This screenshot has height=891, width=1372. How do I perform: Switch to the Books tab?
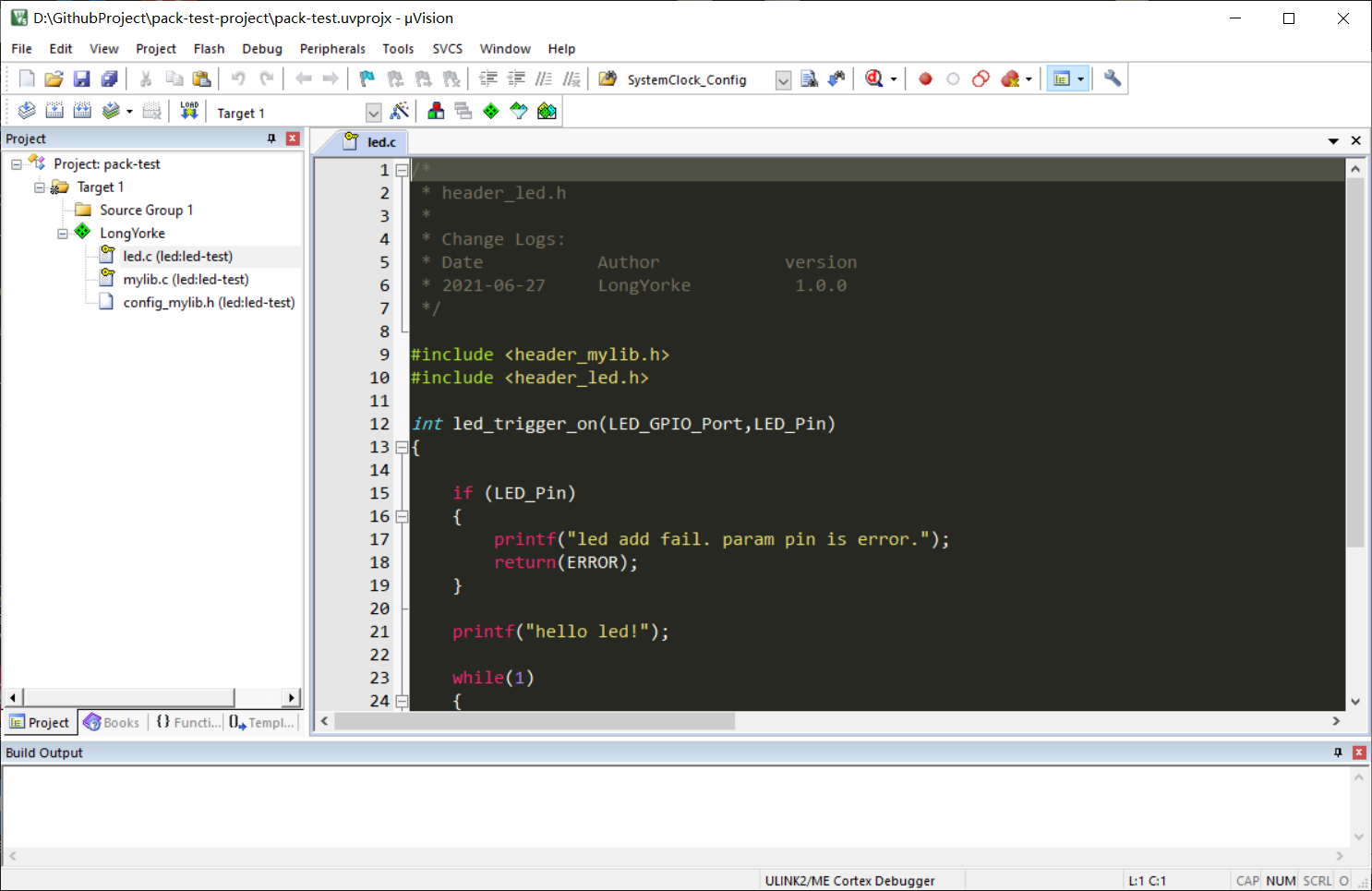tap(112, 722)
